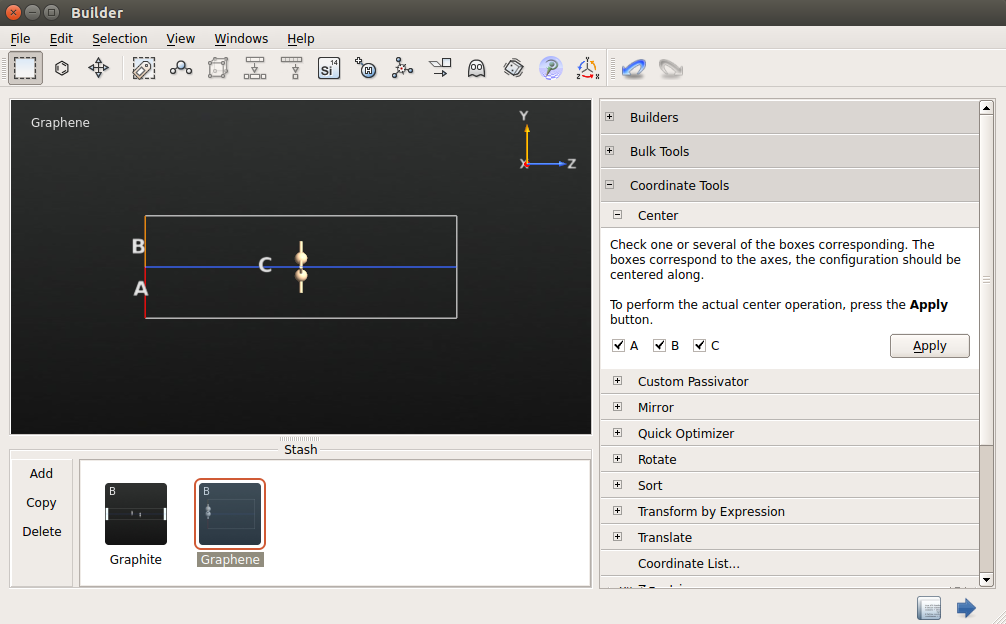The height and width of the screenshot is (624, 1006).
Task: Click the notepad icon at bottom right
Action: 929,607
